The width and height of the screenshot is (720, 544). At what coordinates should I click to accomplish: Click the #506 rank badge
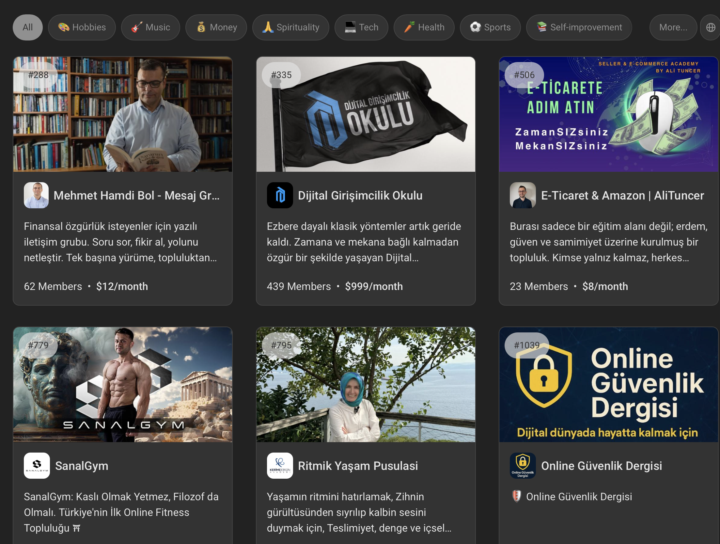coord(524,74)
